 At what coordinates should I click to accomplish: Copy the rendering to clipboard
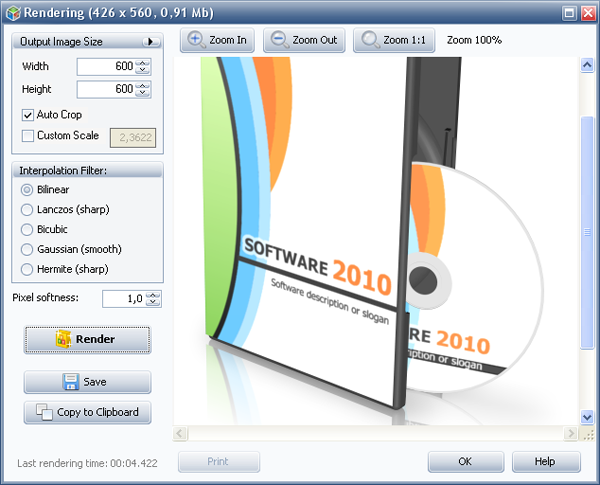(87, 412)
